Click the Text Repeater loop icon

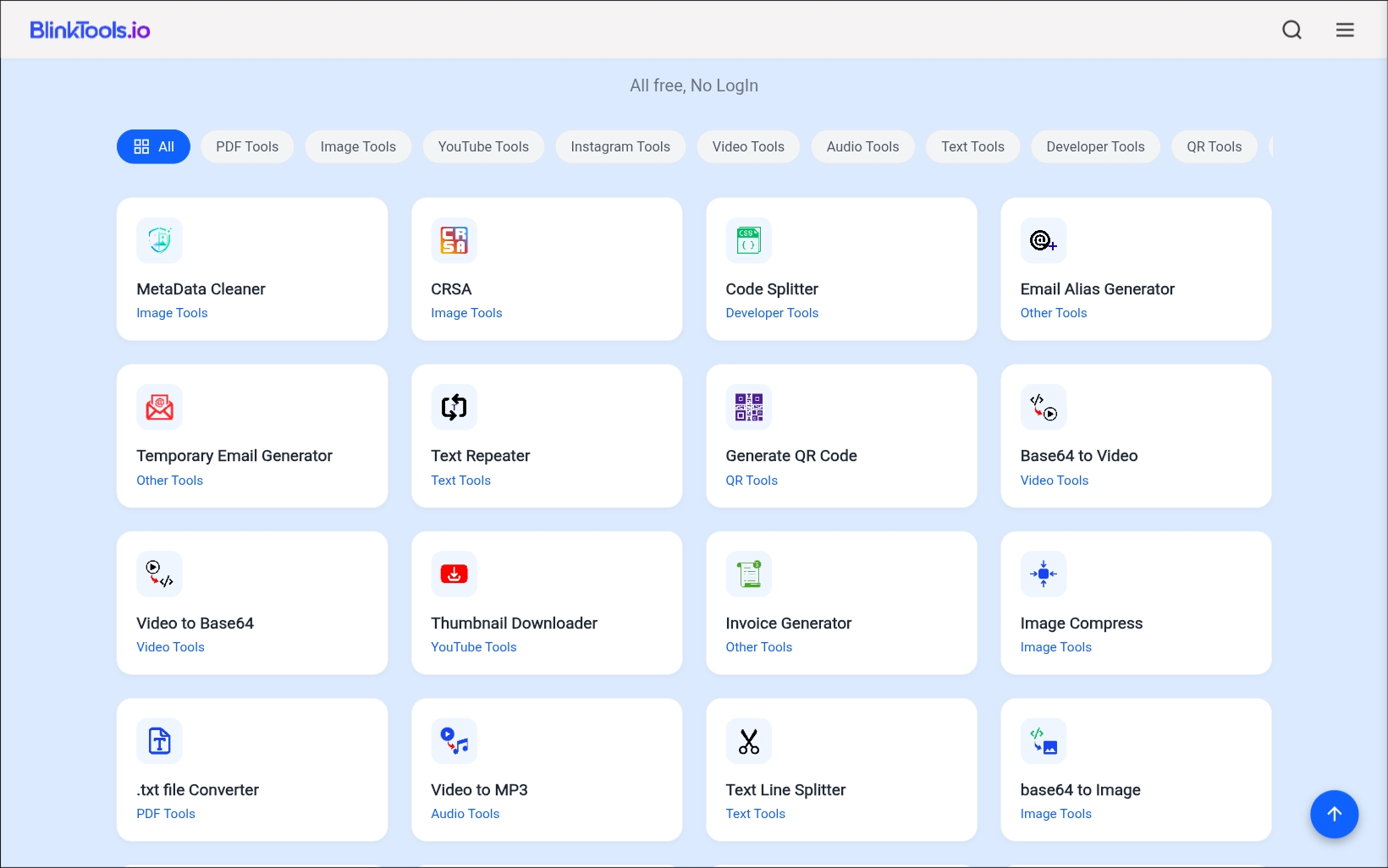tap(454, 407)
